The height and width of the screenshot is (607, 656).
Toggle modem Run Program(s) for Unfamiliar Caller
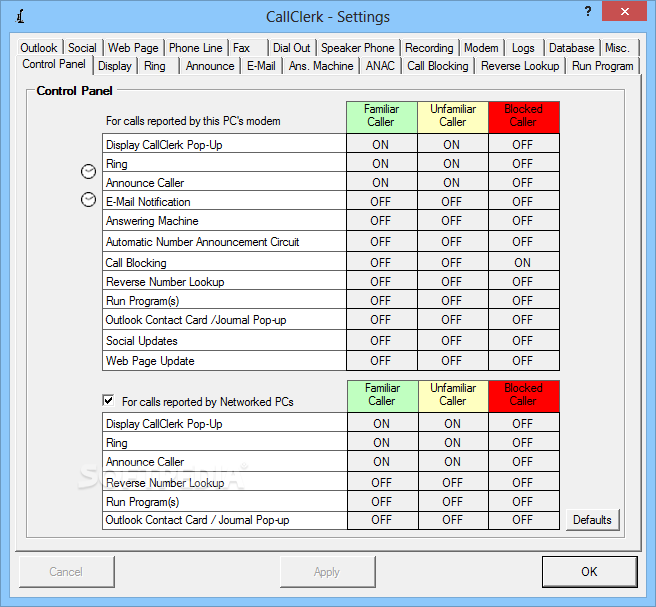click(x=453, y=301)
